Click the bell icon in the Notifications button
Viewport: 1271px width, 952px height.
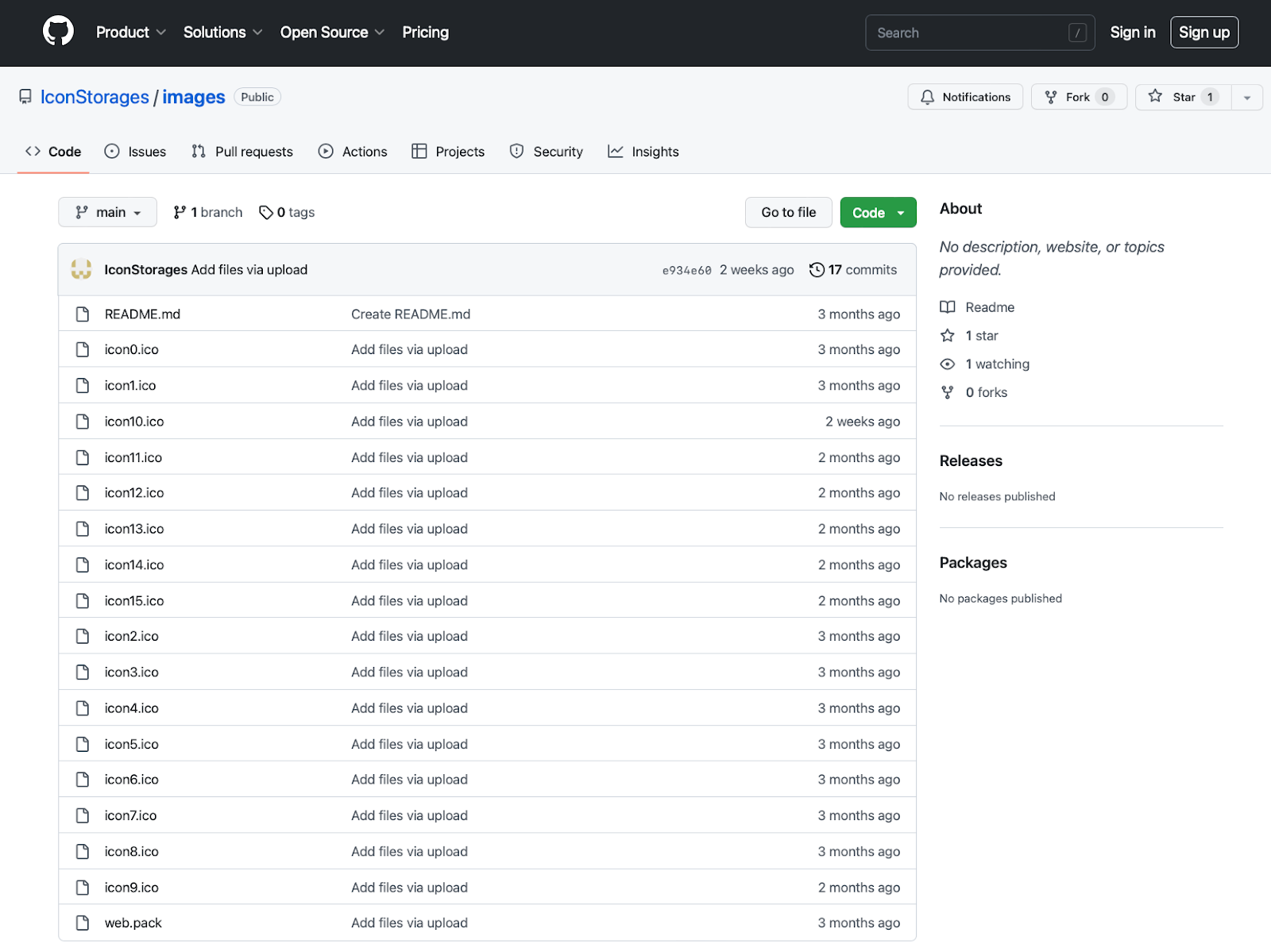(927, 97)
